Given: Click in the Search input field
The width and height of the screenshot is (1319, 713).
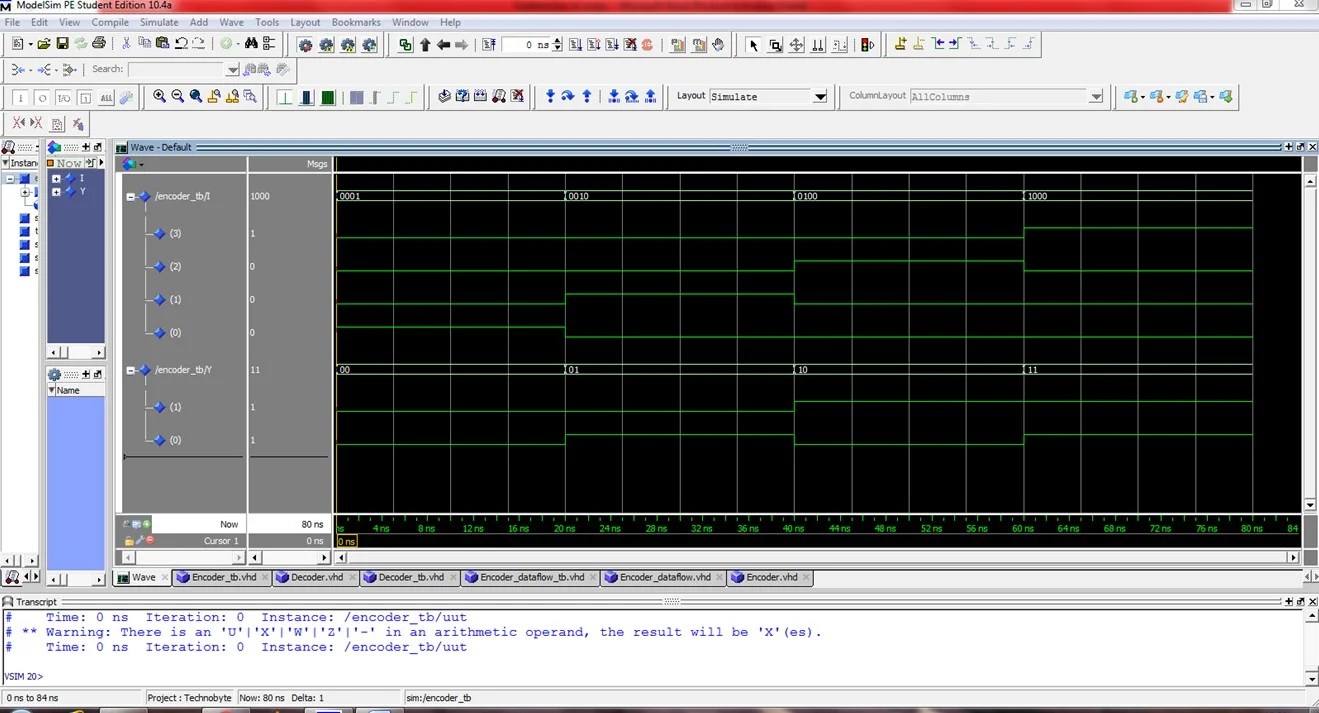Looking at the screenshot, I should pos(177,70).
